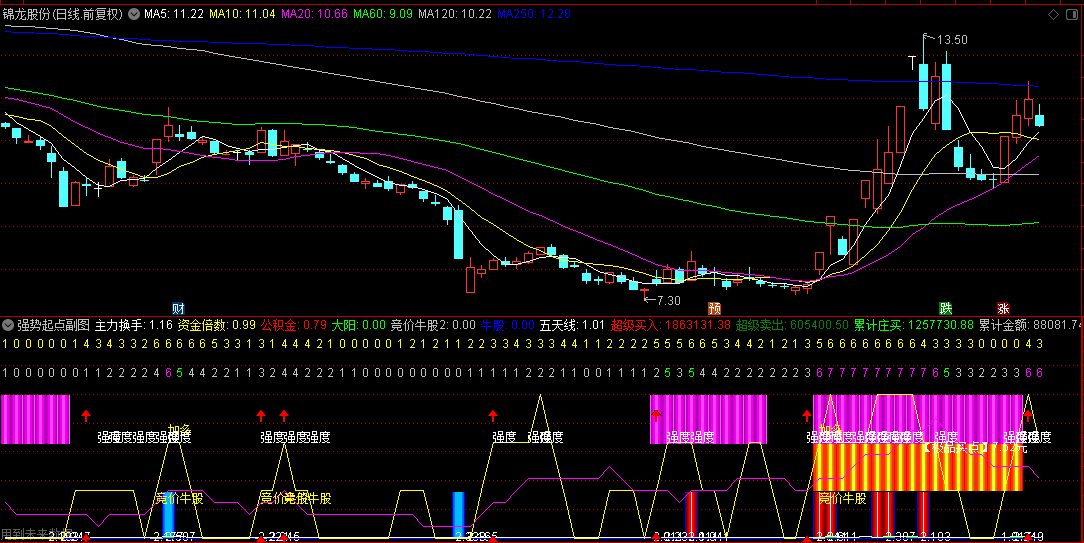Click the flag marker beside 13.50 high
1084x543 pixels.
(927, 37)
